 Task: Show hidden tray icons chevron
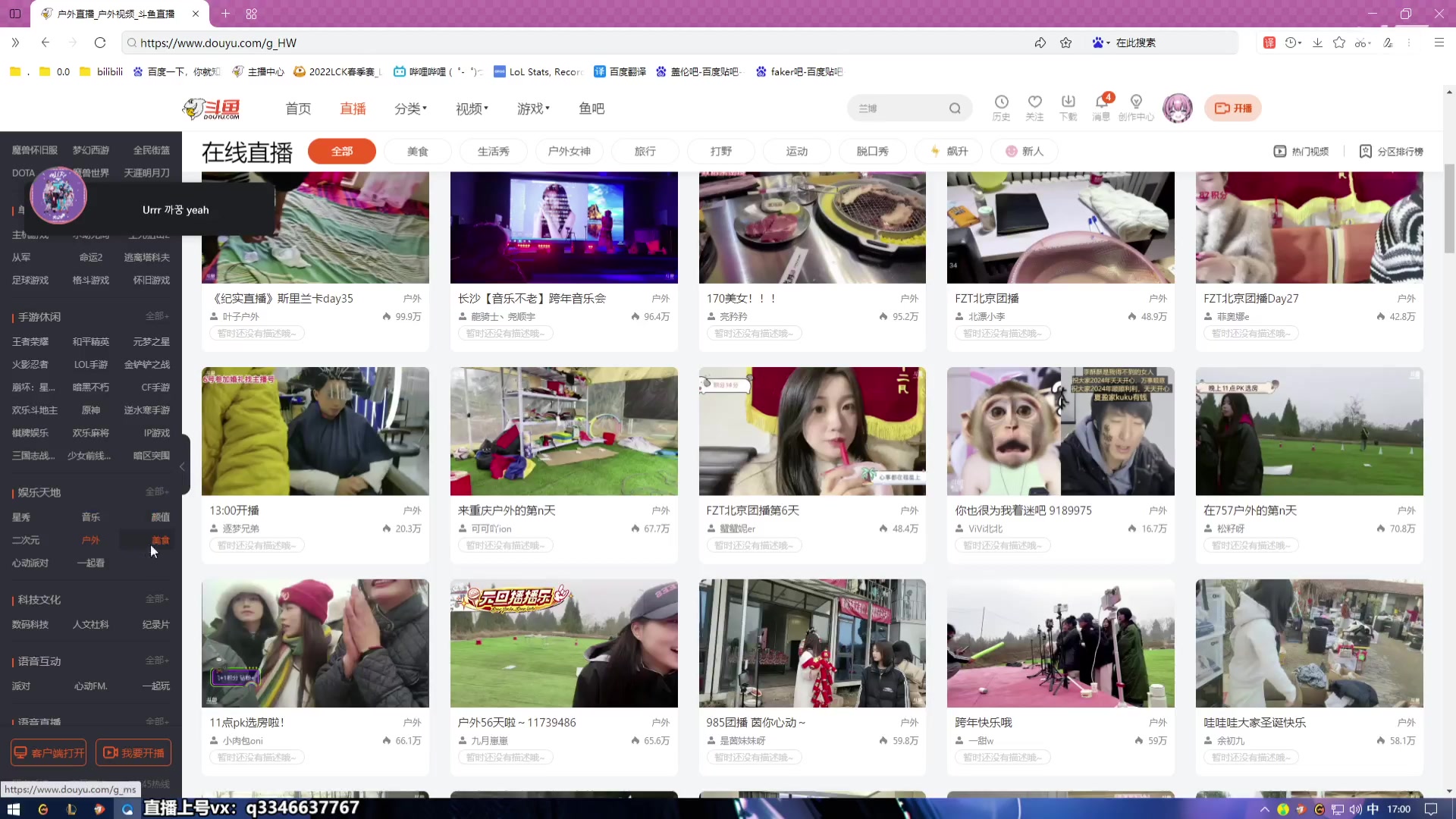pos(1264,809)
